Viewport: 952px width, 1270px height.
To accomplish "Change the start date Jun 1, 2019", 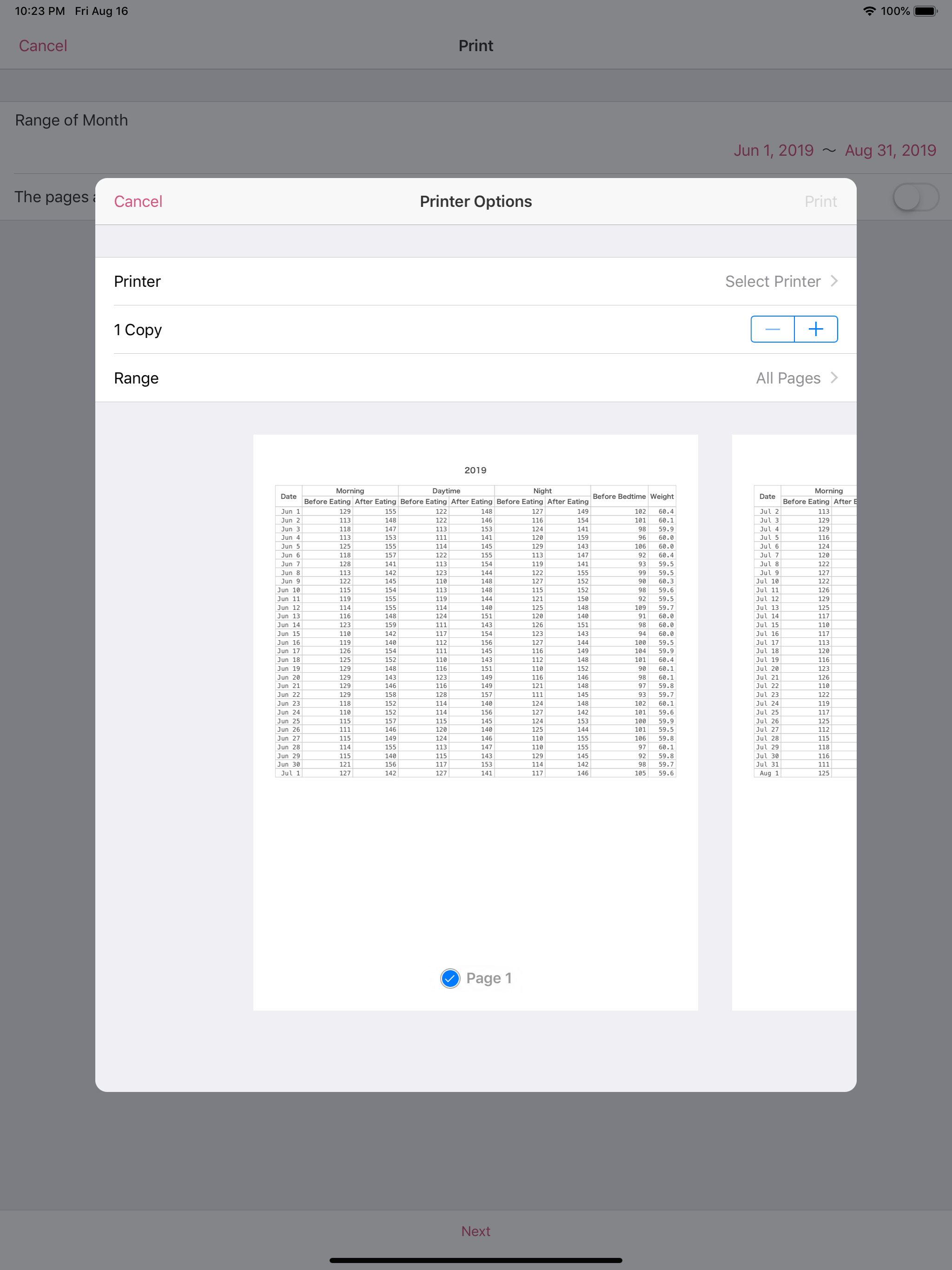I will pyautogui.click(x=773, y=151).
